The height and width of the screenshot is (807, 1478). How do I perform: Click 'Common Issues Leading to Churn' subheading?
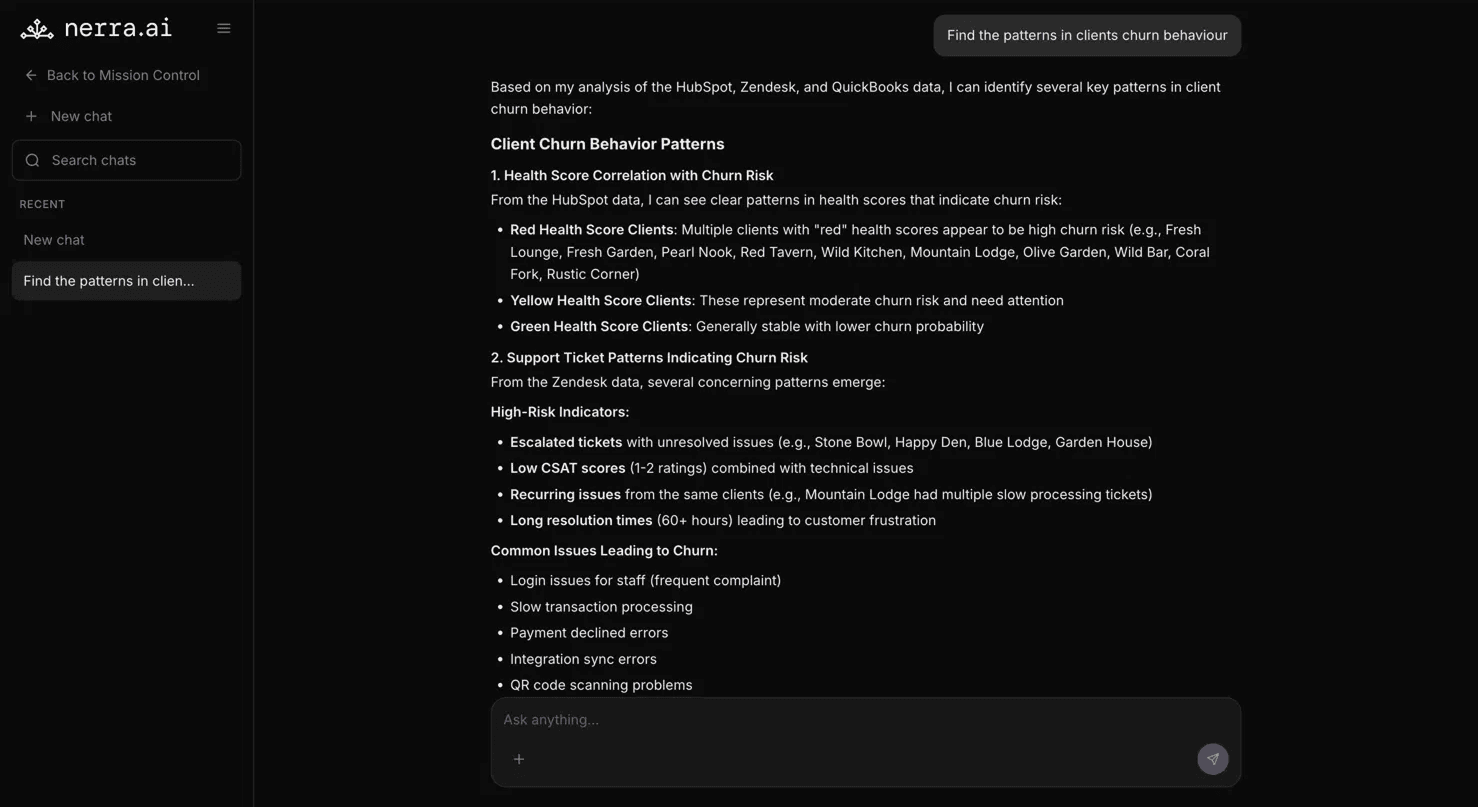pos(604,551)
